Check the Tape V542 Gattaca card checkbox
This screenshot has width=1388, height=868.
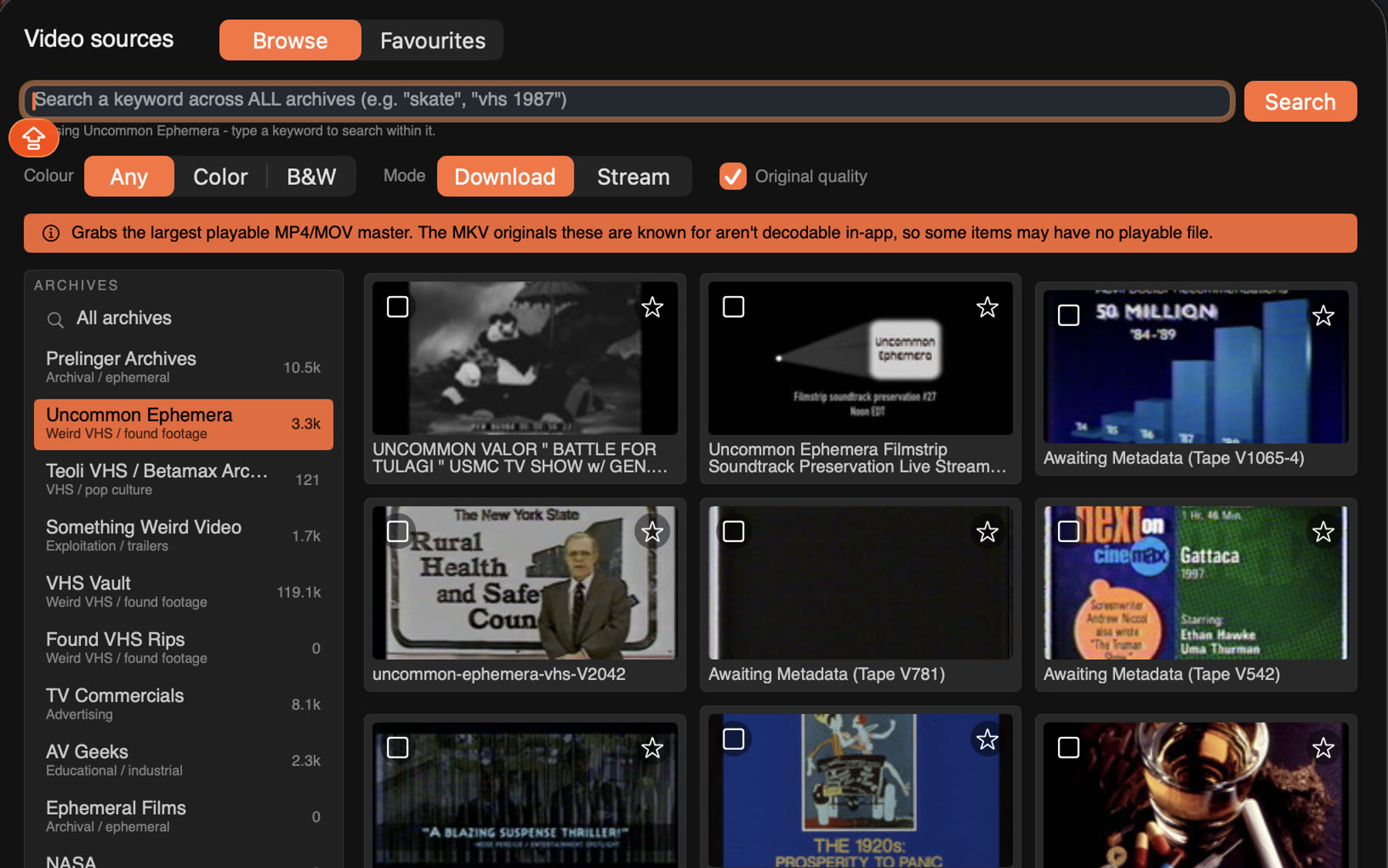pos(1069,531)
